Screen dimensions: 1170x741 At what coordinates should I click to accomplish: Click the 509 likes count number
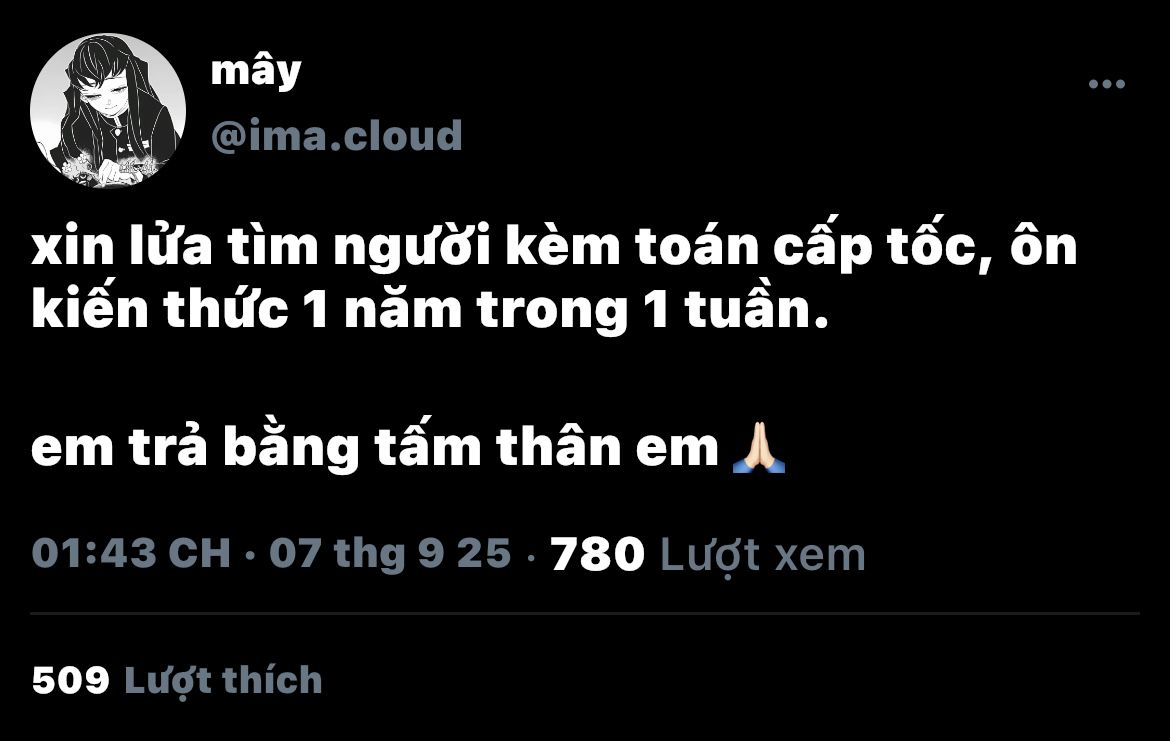tap(71, 681)
